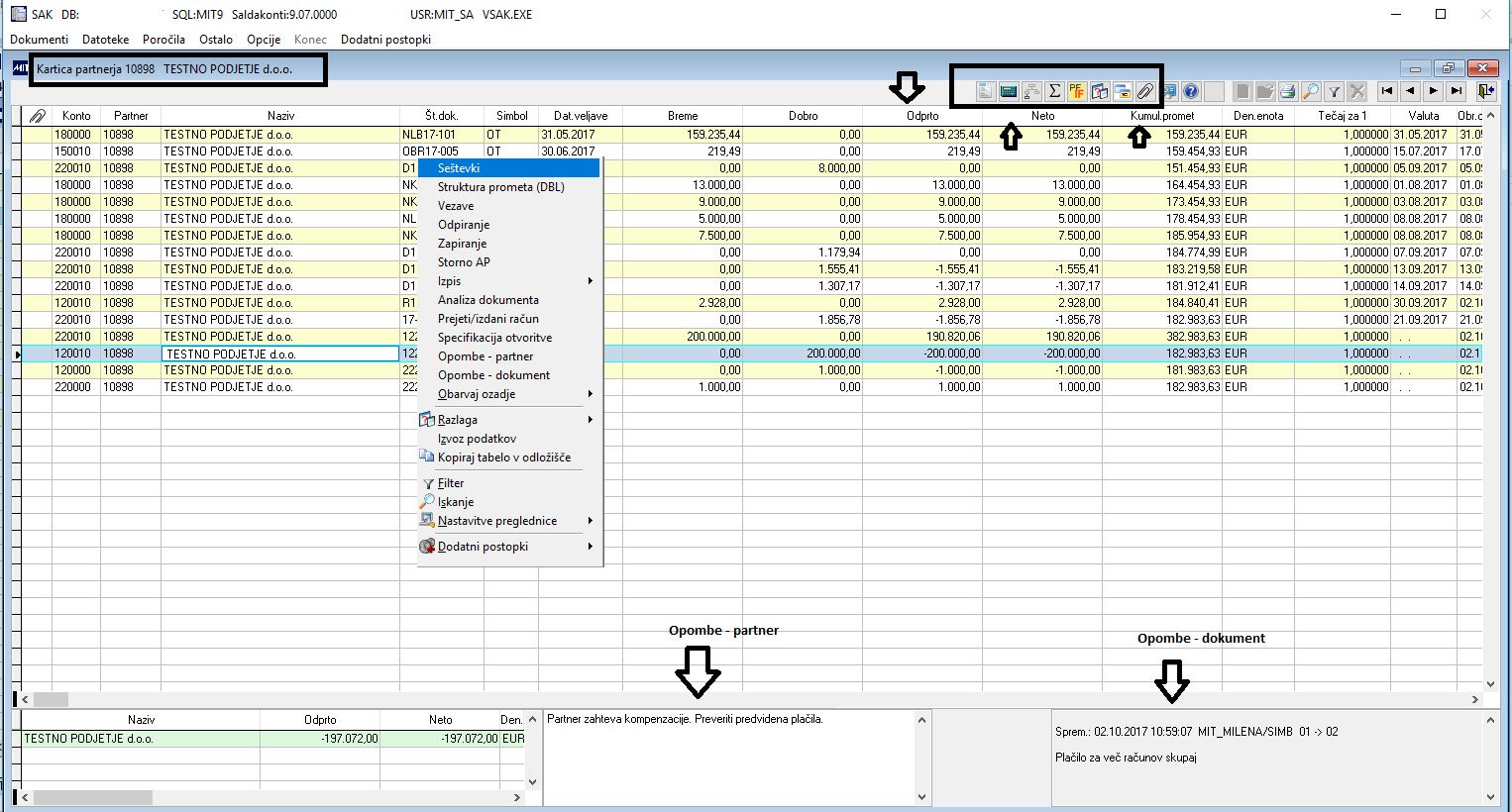Click the Dat.veljave column header

click(x=581, y=116)
